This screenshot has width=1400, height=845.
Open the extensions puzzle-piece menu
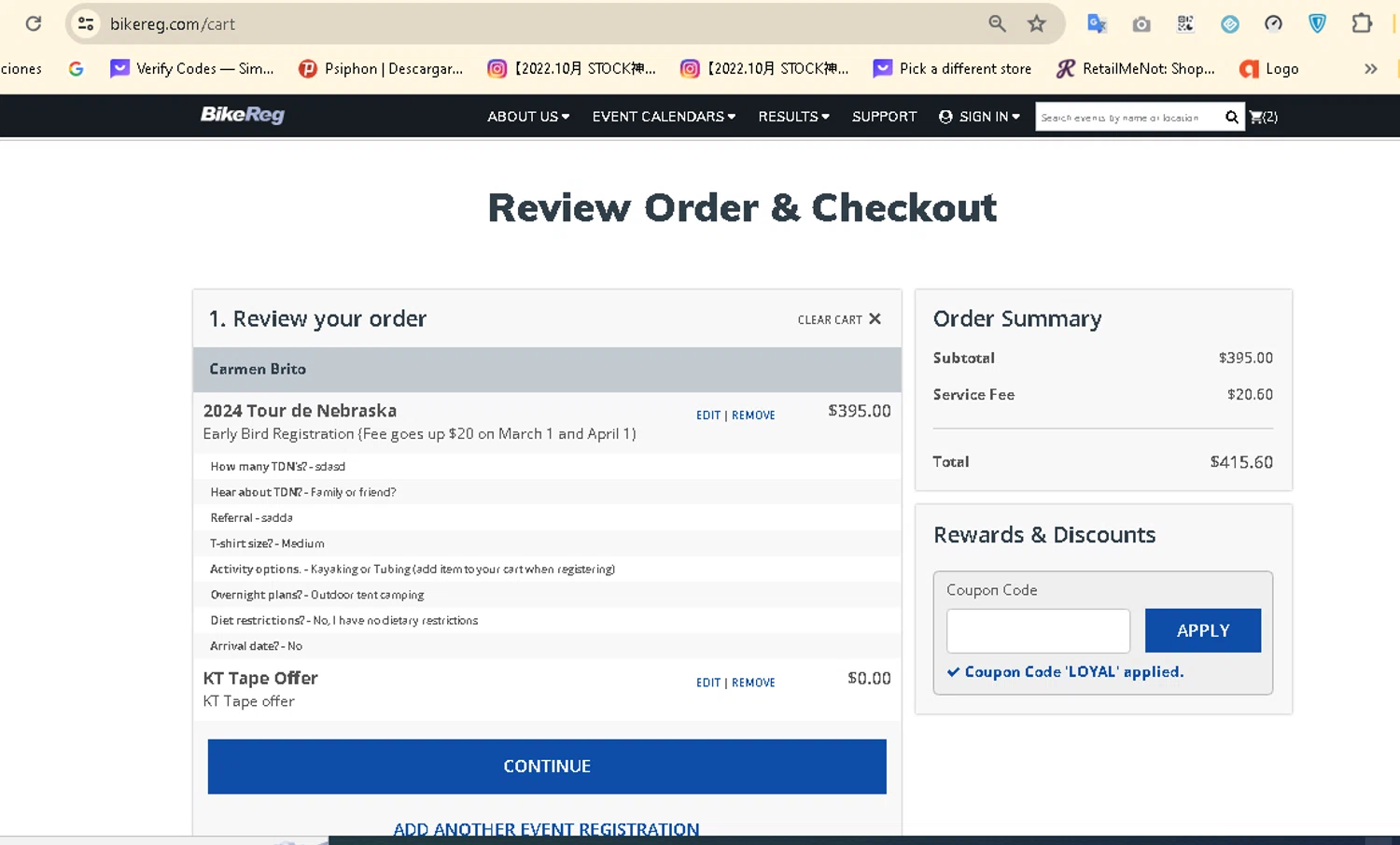(1362, 23)
